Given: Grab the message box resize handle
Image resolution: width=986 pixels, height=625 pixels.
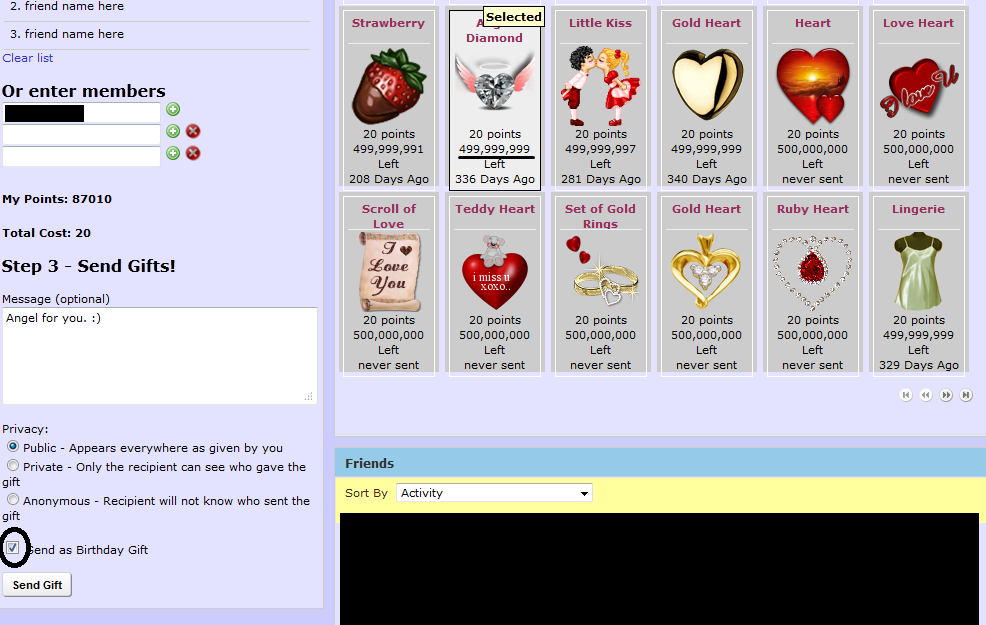Looking at the screenshot, I should (309, 397).
